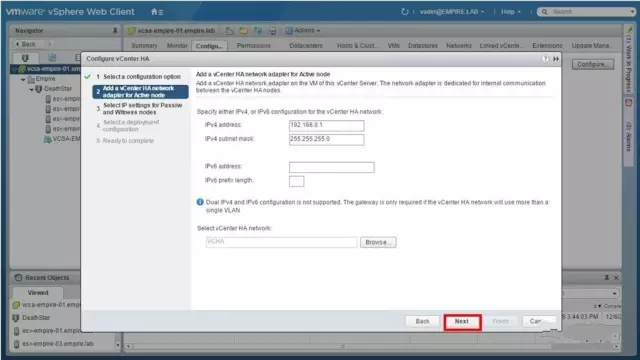Open the search options dropdown arrow
640x360 pixels.
point(632,12)
